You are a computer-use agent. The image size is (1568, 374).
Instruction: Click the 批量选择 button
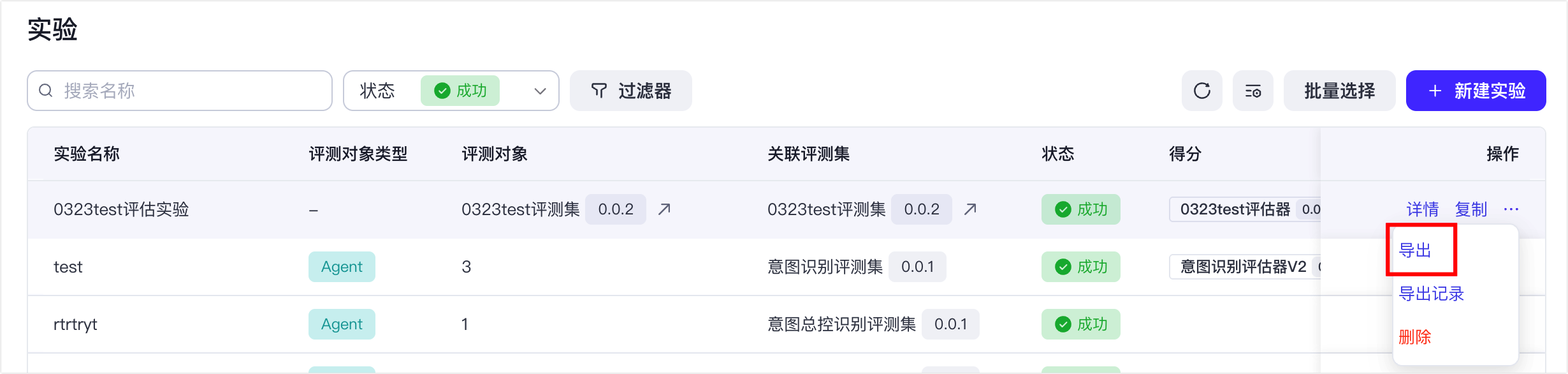coord(1339,91)
